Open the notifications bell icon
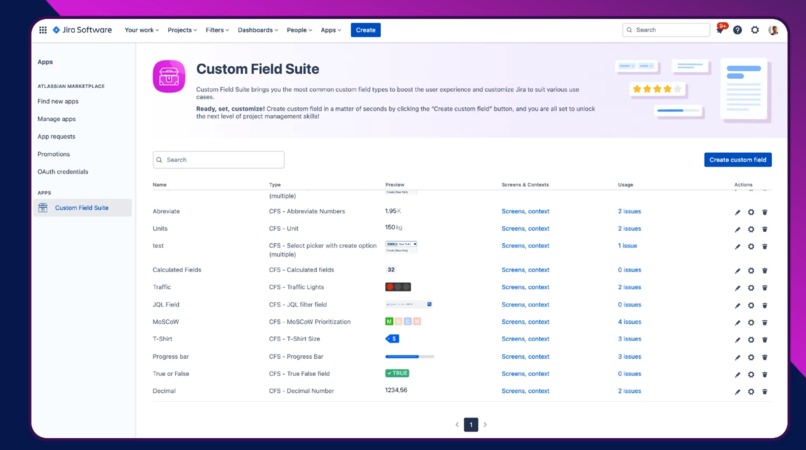This screenshot has width=806, height=450. 720,30
